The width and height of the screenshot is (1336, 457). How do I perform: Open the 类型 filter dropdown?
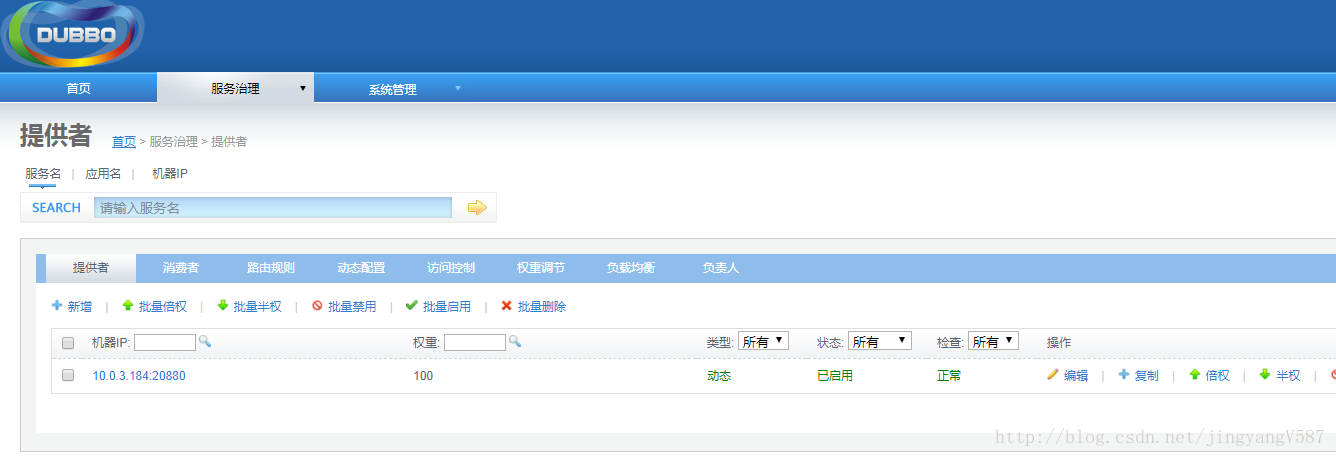click(x=763, y=341)
